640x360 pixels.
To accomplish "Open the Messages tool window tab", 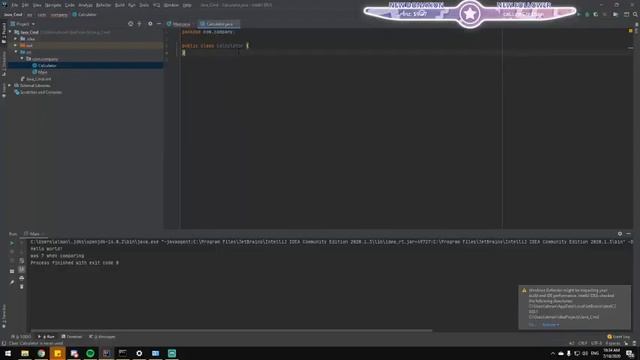I will pyautogui.click(x=102, y=337).
